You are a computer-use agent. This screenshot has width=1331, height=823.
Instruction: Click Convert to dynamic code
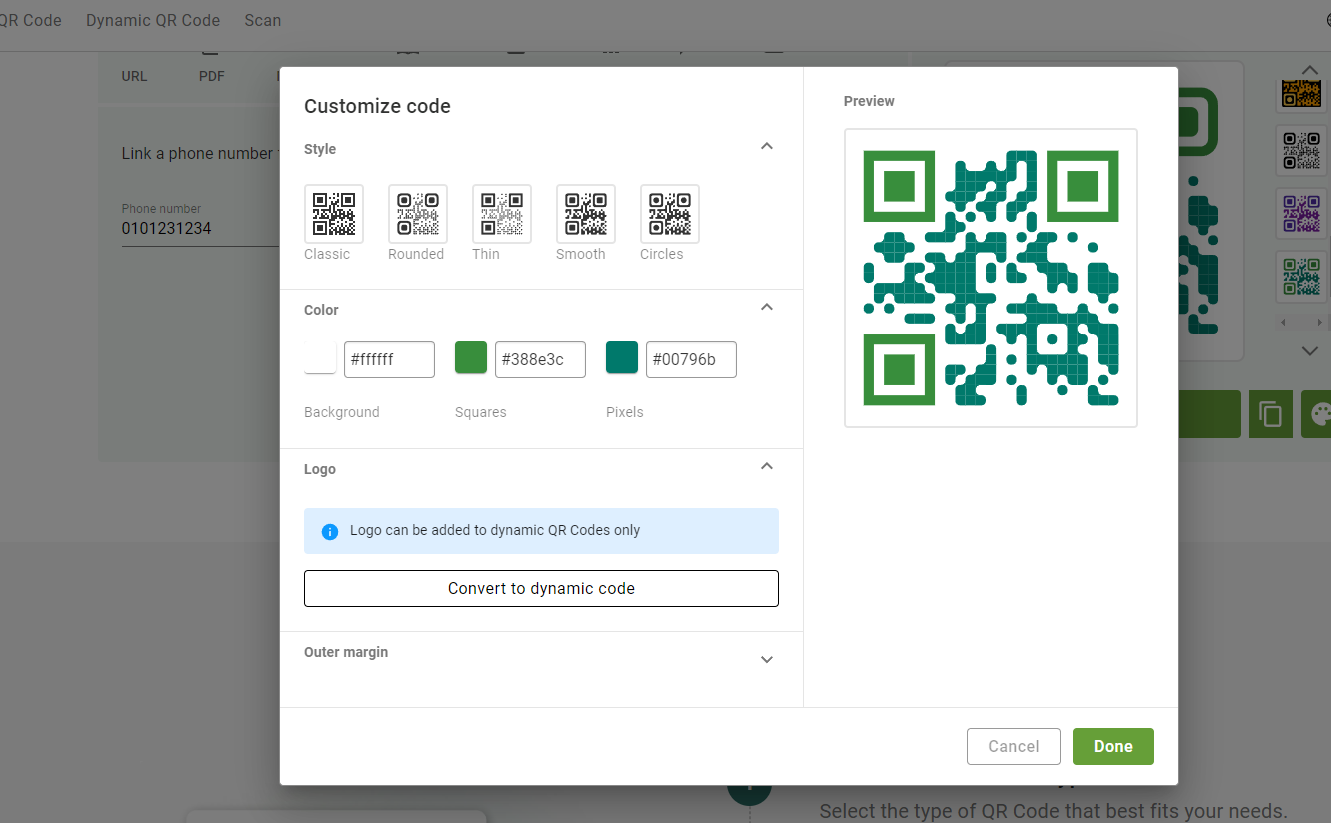click(x=541, y=588)
